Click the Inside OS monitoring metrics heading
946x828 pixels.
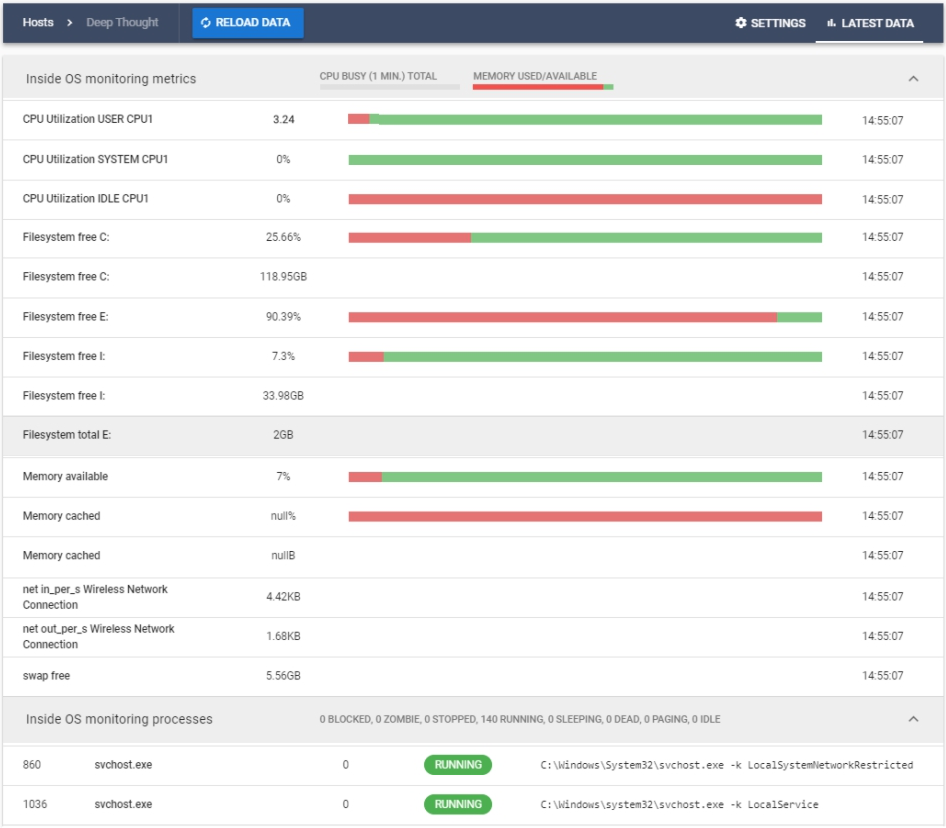pyautogui.click(x=110, y=78)
